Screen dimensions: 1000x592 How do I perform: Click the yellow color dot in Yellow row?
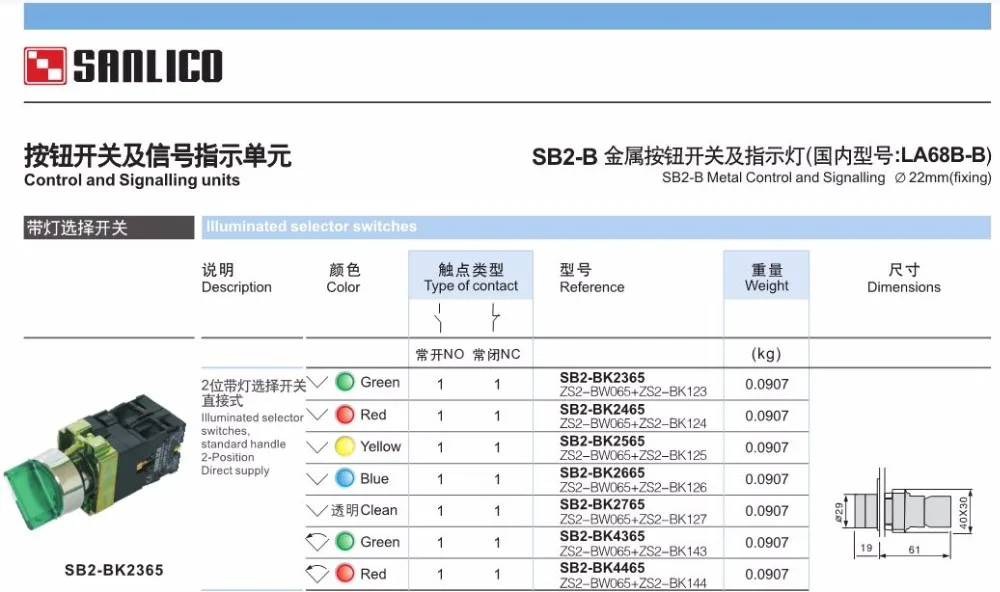click(x=344, y=446)
